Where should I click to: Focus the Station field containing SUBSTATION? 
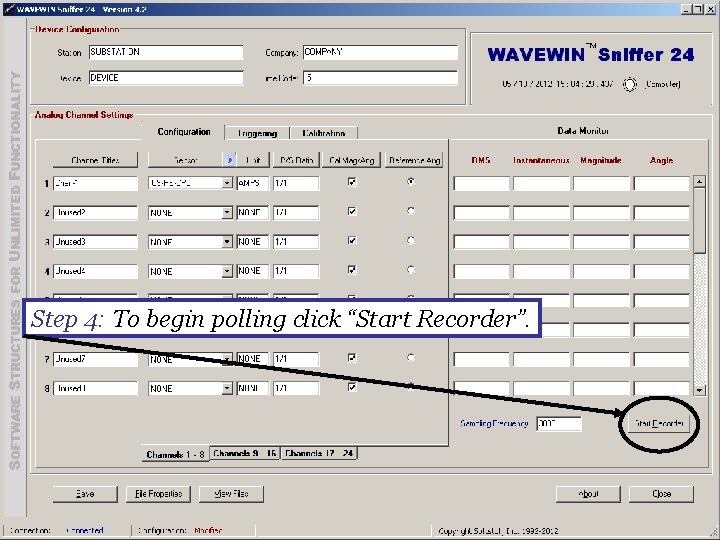click(x=166, y=52)
